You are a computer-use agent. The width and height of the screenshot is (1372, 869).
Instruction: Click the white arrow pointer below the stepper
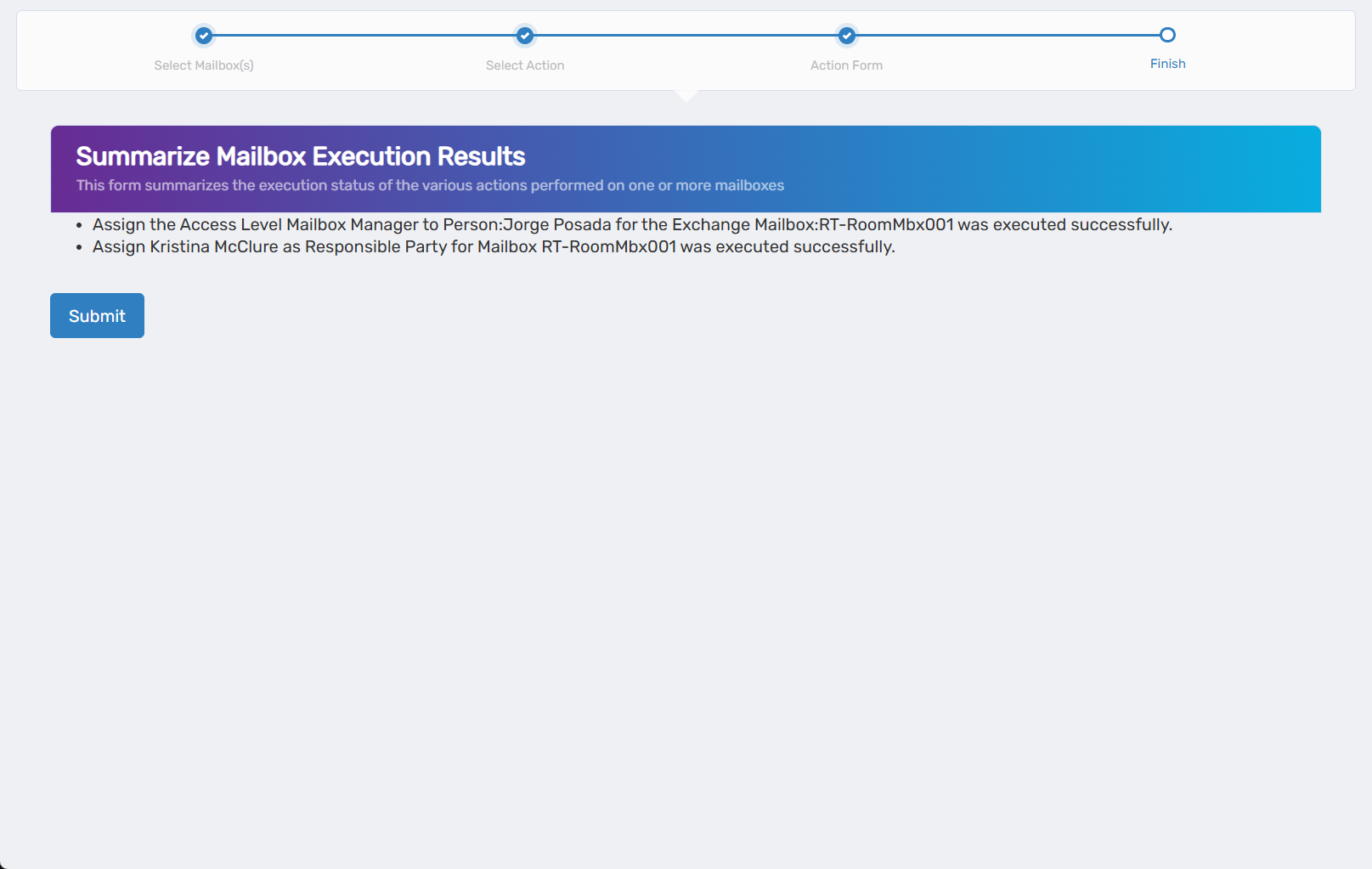point(686,93)
